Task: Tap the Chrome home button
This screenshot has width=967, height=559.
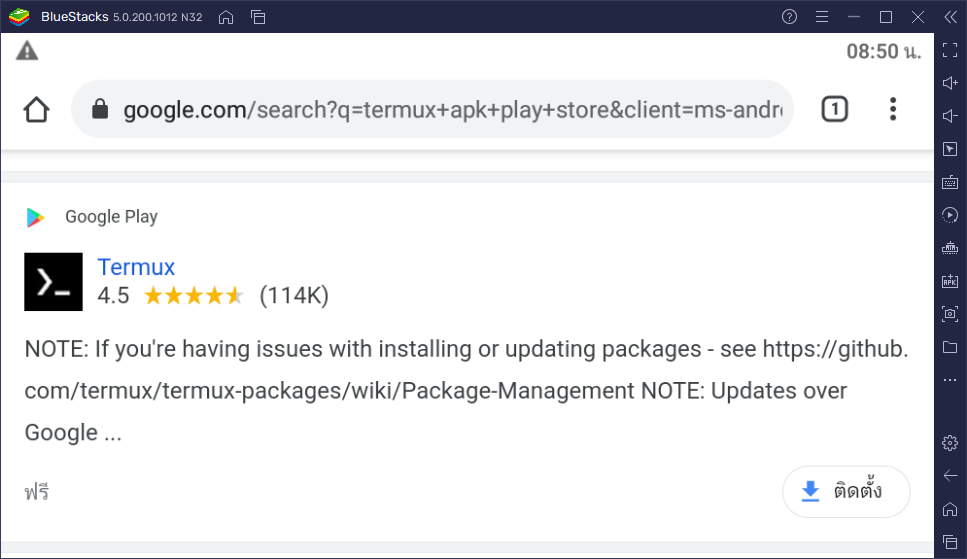Action: (36, 110)
